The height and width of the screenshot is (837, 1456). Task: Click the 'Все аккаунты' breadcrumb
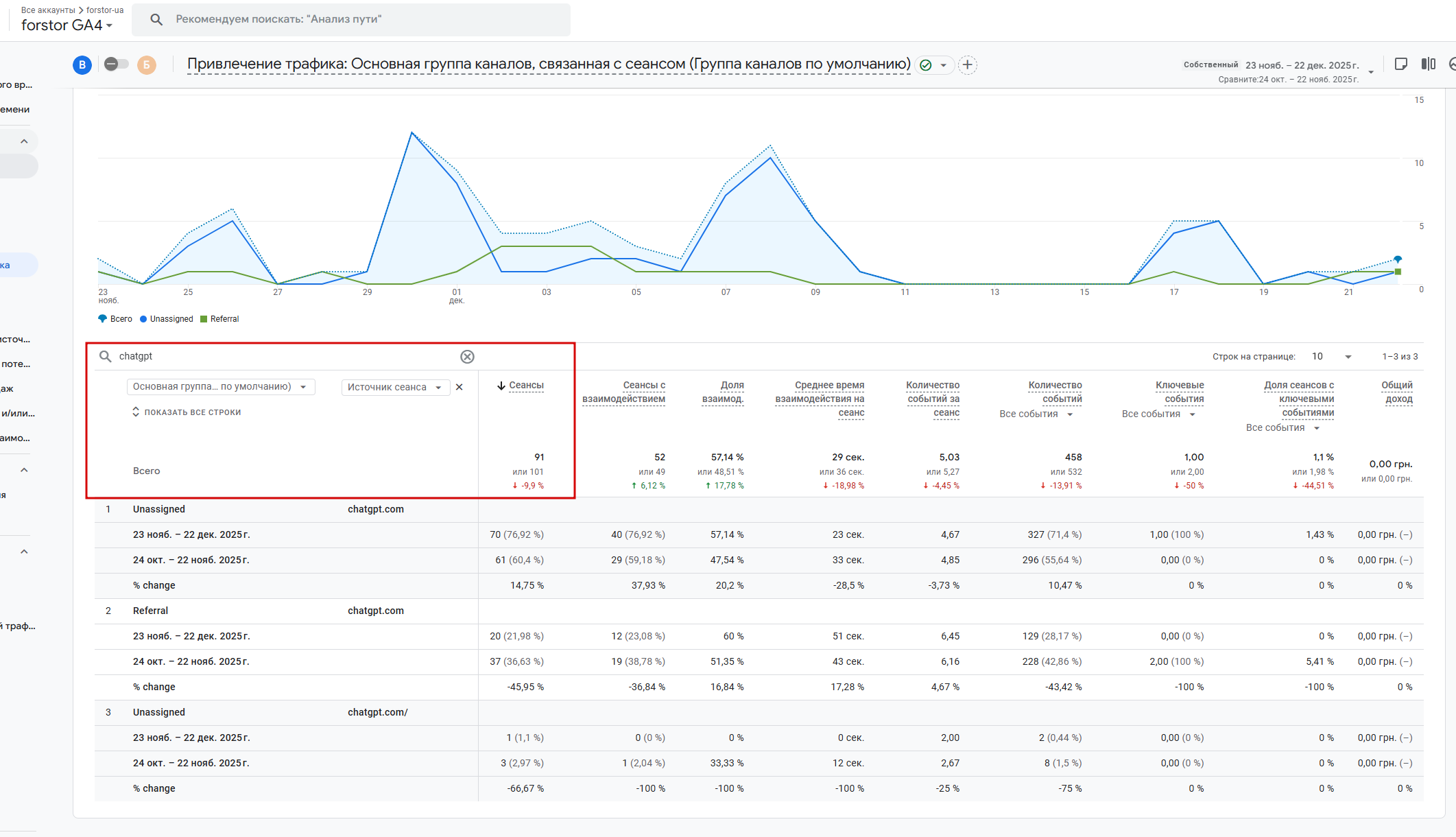[x=48, y=10]
